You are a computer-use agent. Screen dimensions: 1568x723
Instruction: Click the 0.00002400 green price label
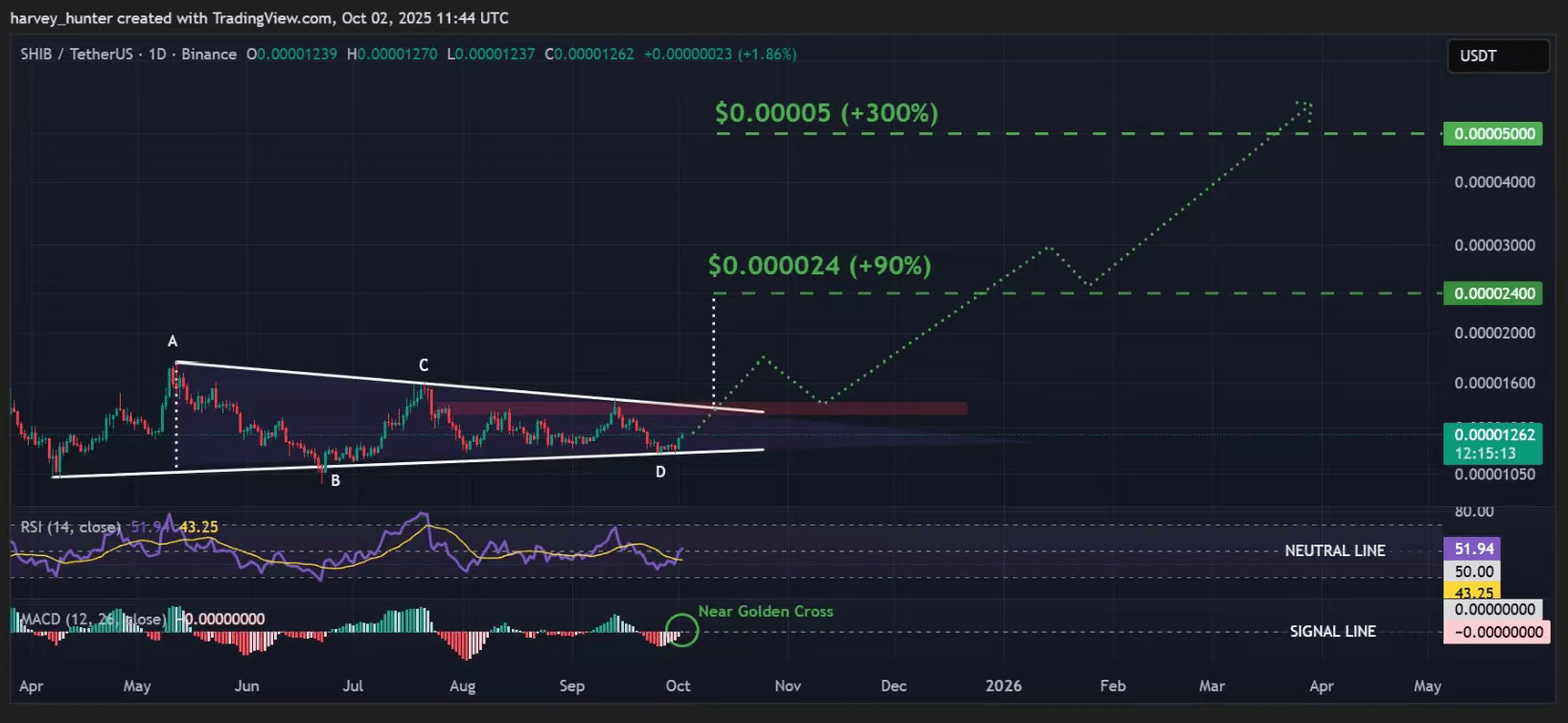pyautogui.click(x=1493, y=293)
